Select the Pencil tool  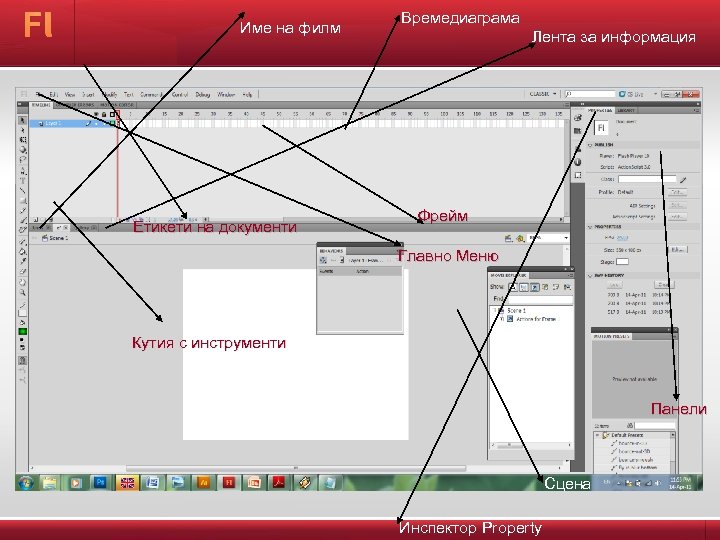[22, 211]
